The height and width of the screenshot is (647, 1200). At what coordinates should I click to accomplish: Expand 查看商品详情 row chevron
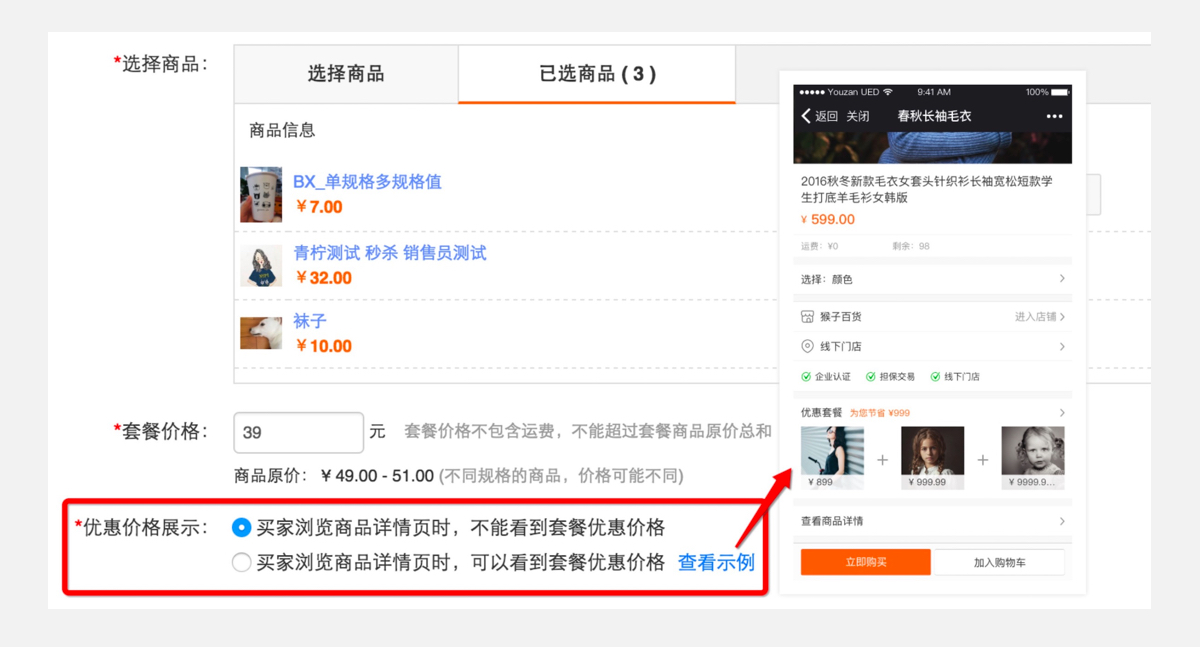tap(1062, 521)
